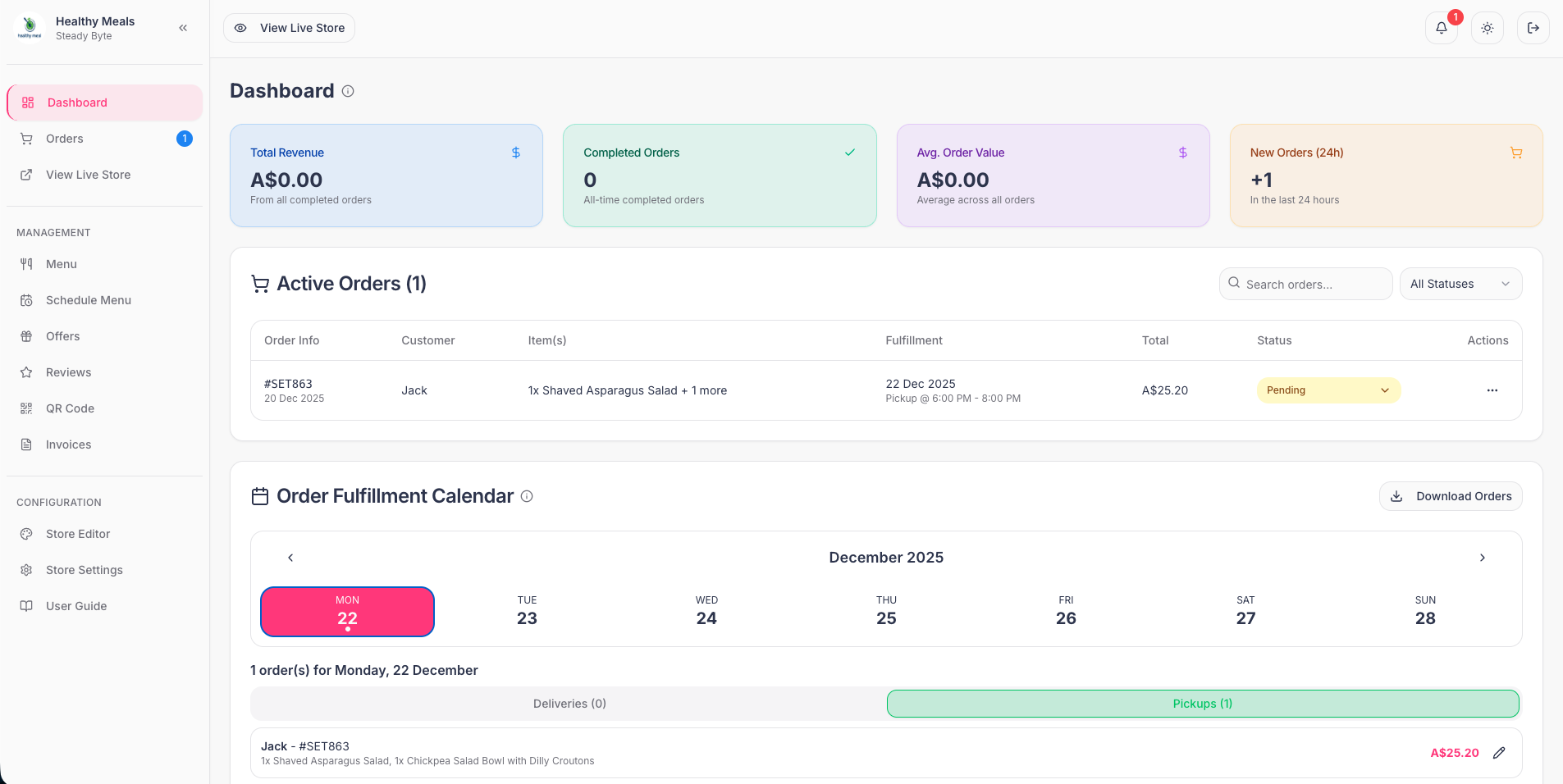1563x784 pixels.
Task: Select Monday 22 on the fulfillment calendar
Action: click(347, 611)
